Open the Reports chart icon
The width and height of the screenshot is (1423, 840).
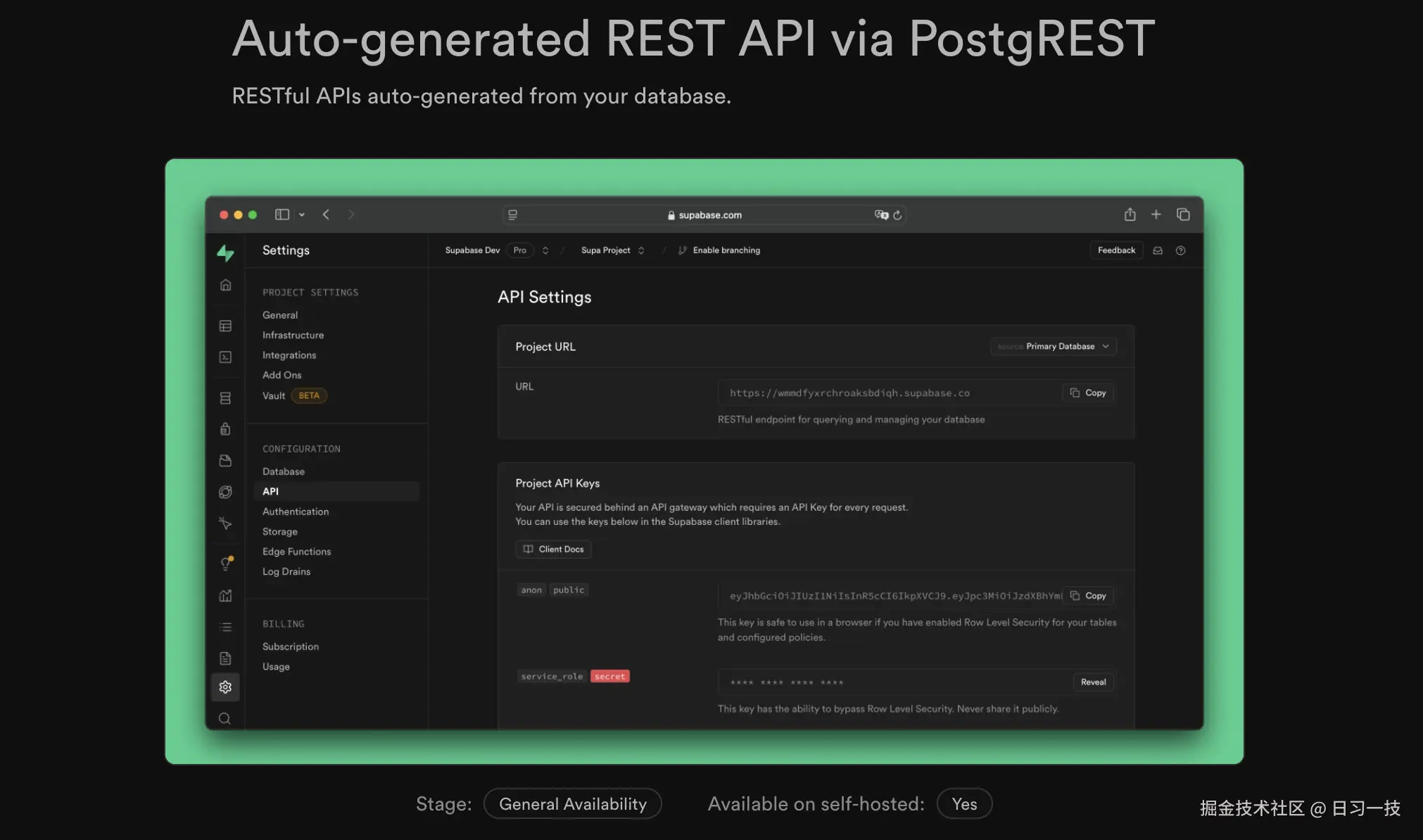[x=225, y=596]
